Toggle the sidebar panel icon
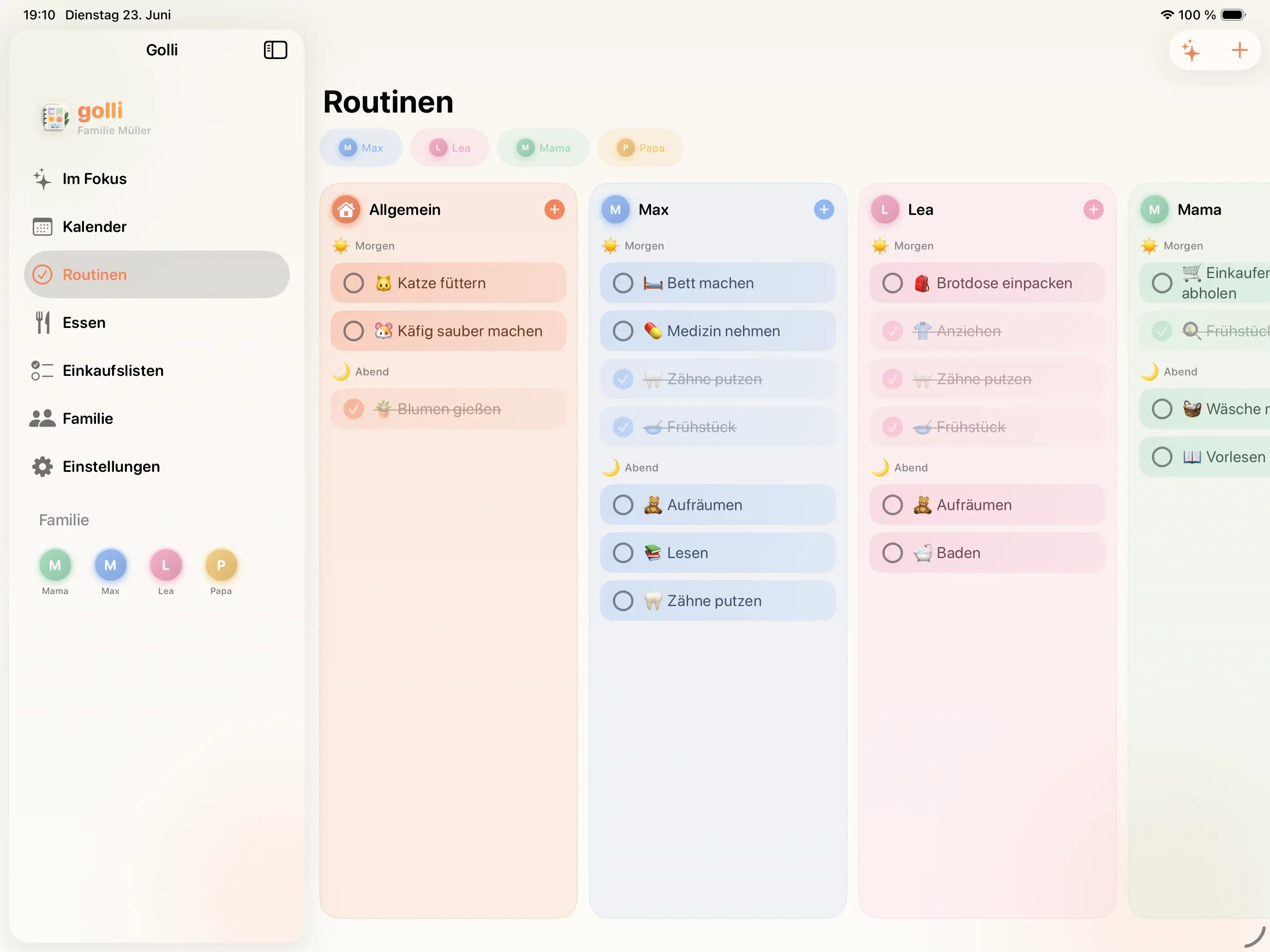1270x952 pixels. coord(275,50)
